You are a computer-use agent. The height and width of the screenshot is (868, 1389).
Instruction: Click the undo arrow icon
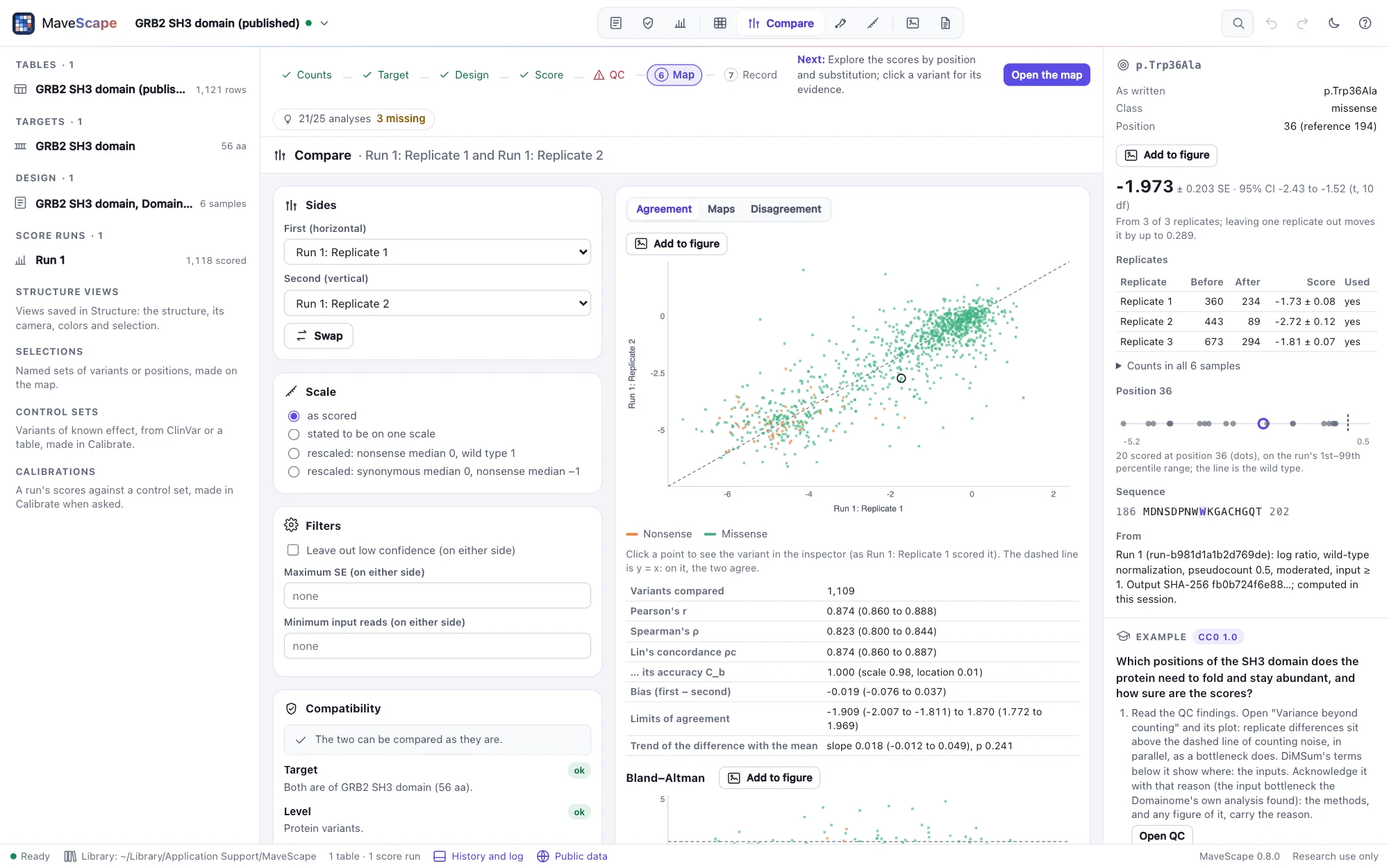(x=1272, y=23)
